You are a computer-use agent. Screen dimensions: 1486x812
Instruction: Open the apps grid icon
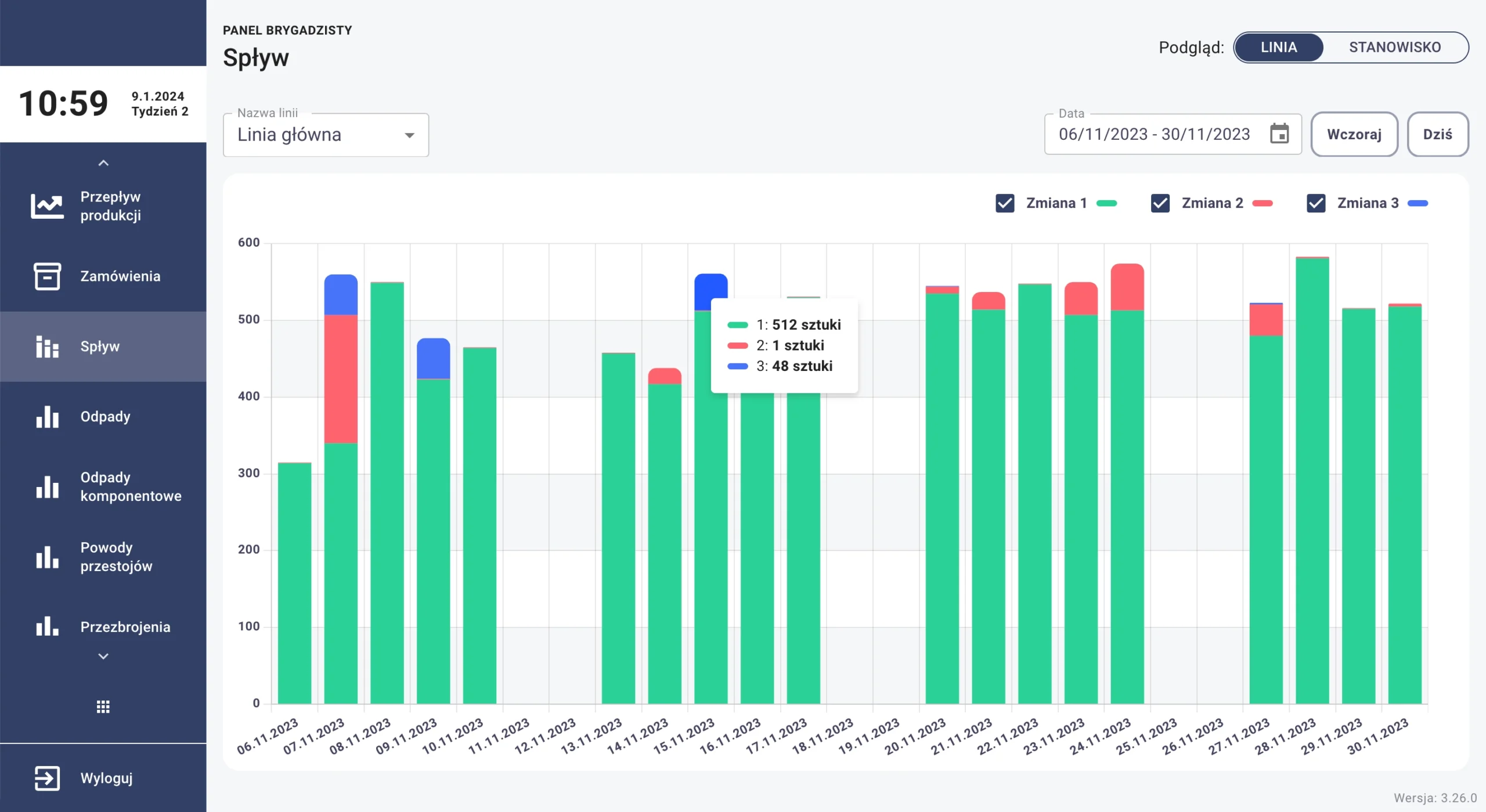coord(103,706)
